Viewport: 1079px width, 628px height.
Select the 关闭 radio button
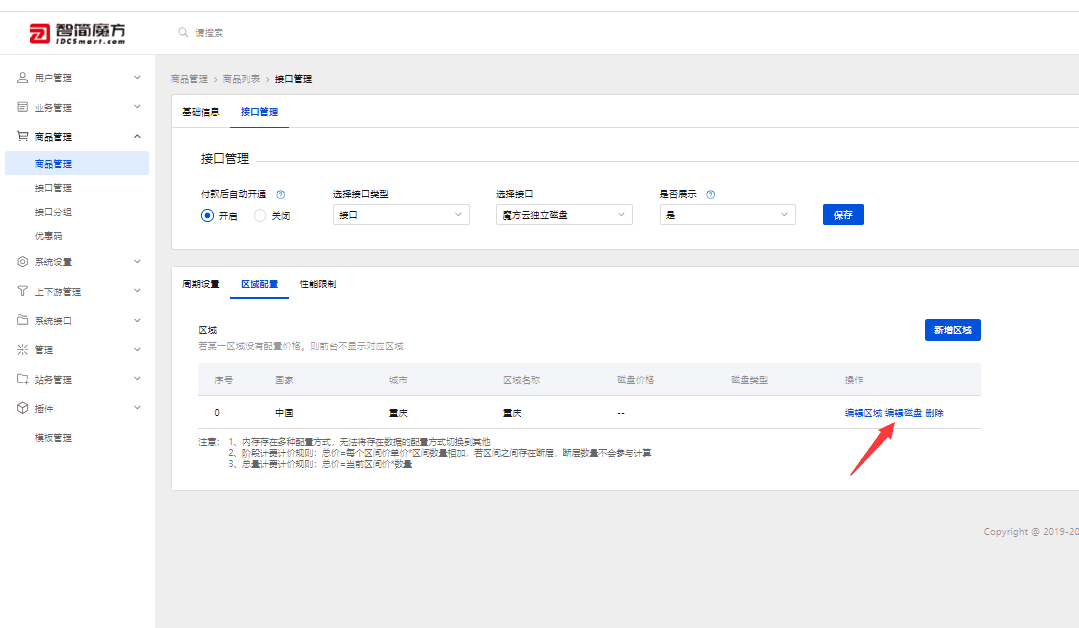click(x=260, y=215)
